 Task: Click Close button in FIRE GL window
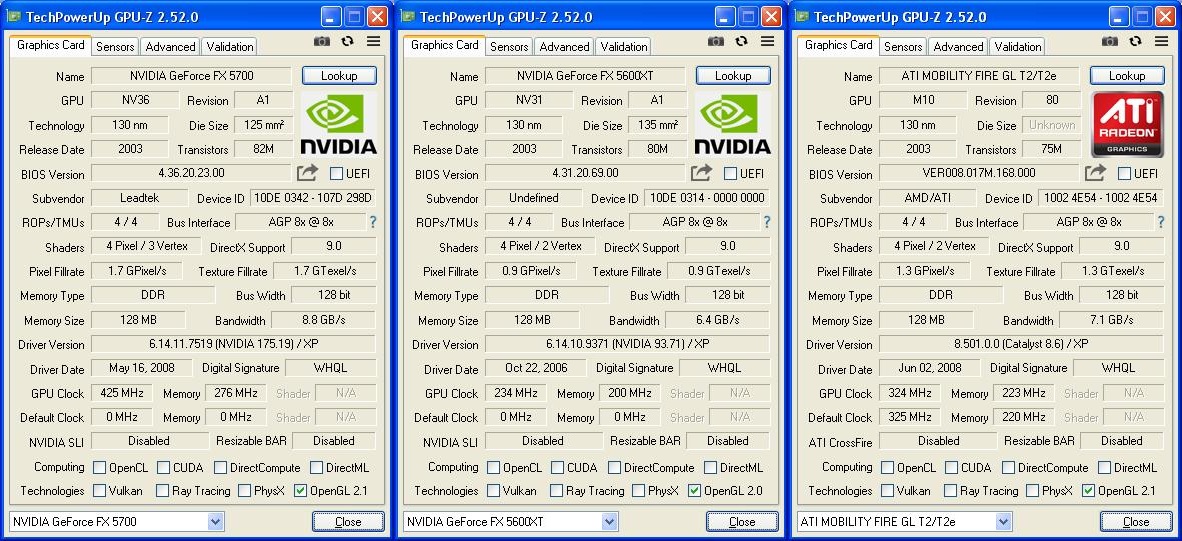1136,521
